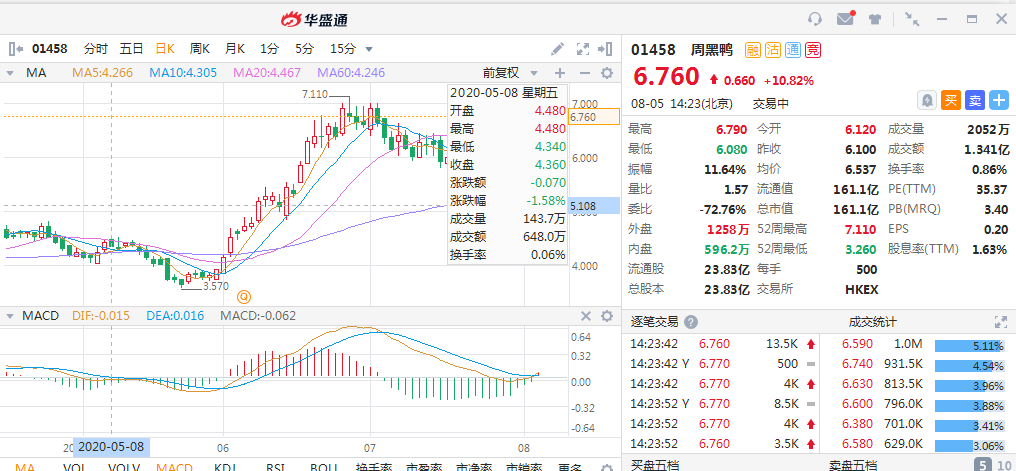Select the 日K daily candlestick tab
This screenshot has width=1016, height=471.
165,49
